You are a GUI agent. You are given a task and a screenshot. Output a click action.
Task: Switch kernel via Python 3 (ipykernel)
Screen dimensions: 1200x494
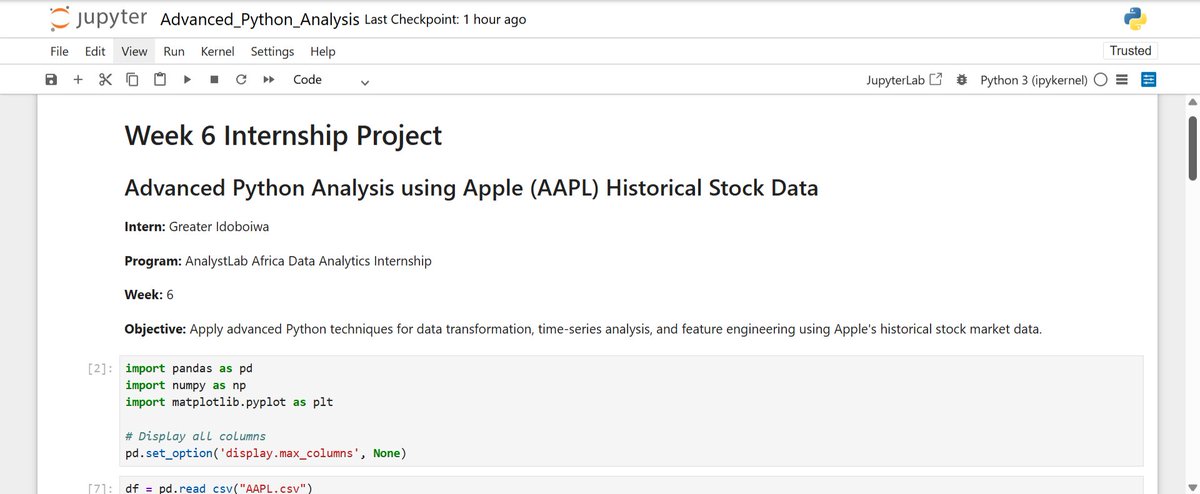click(x=1034, y=79)
